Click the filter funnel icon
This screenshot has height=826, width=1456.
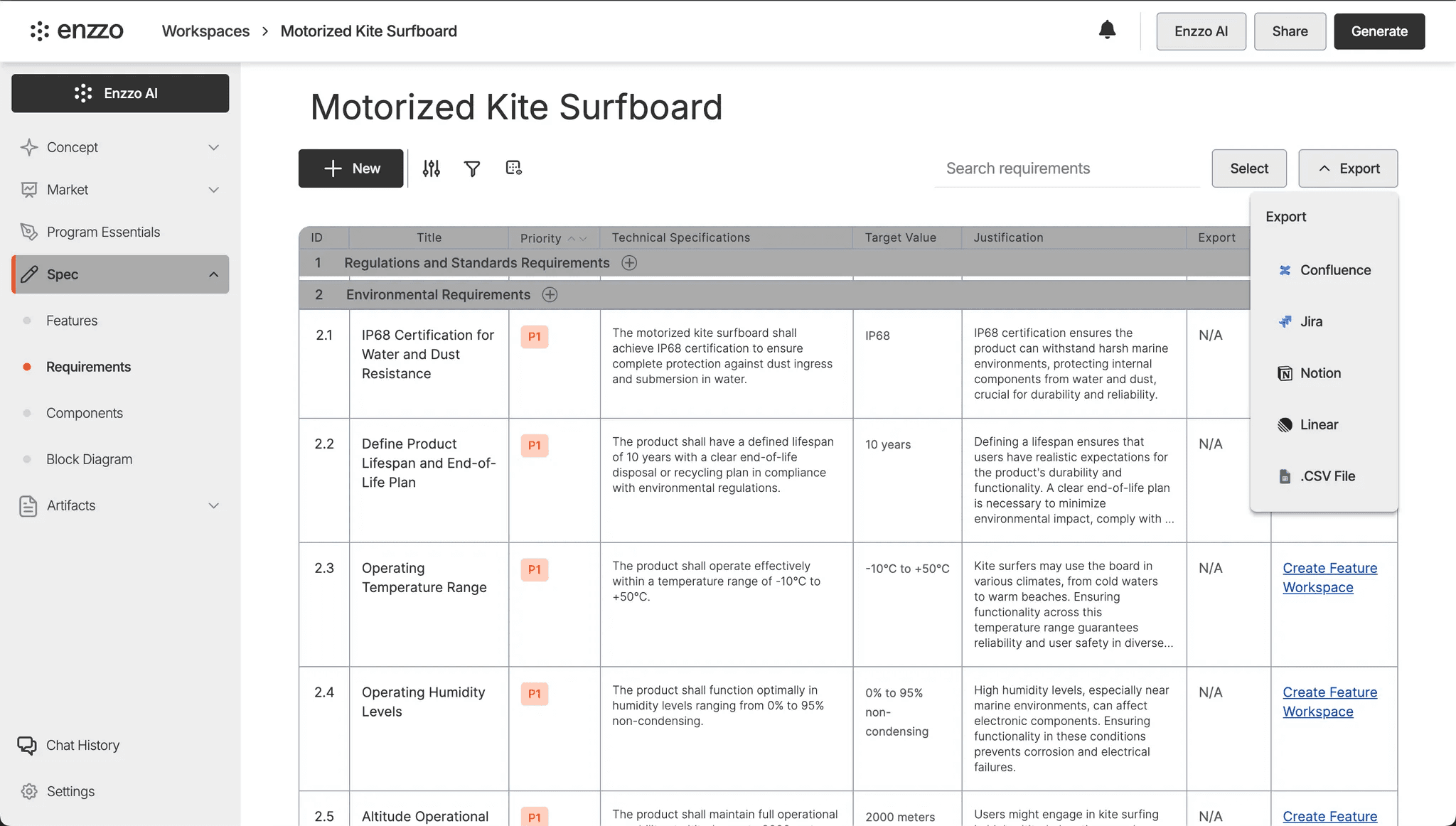[x=472, y=168]
